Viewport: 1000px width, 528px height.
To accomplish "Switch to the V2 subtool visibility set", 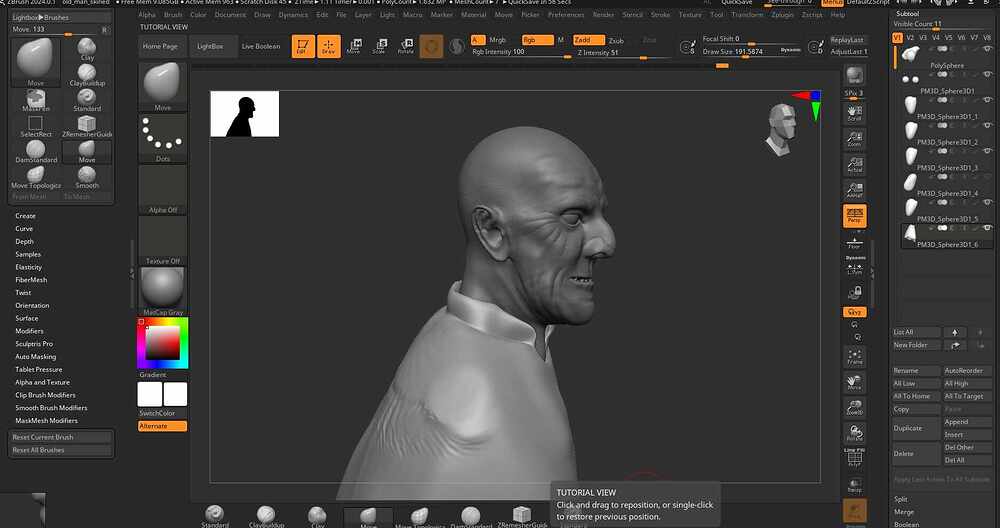I will pos(911,38).
